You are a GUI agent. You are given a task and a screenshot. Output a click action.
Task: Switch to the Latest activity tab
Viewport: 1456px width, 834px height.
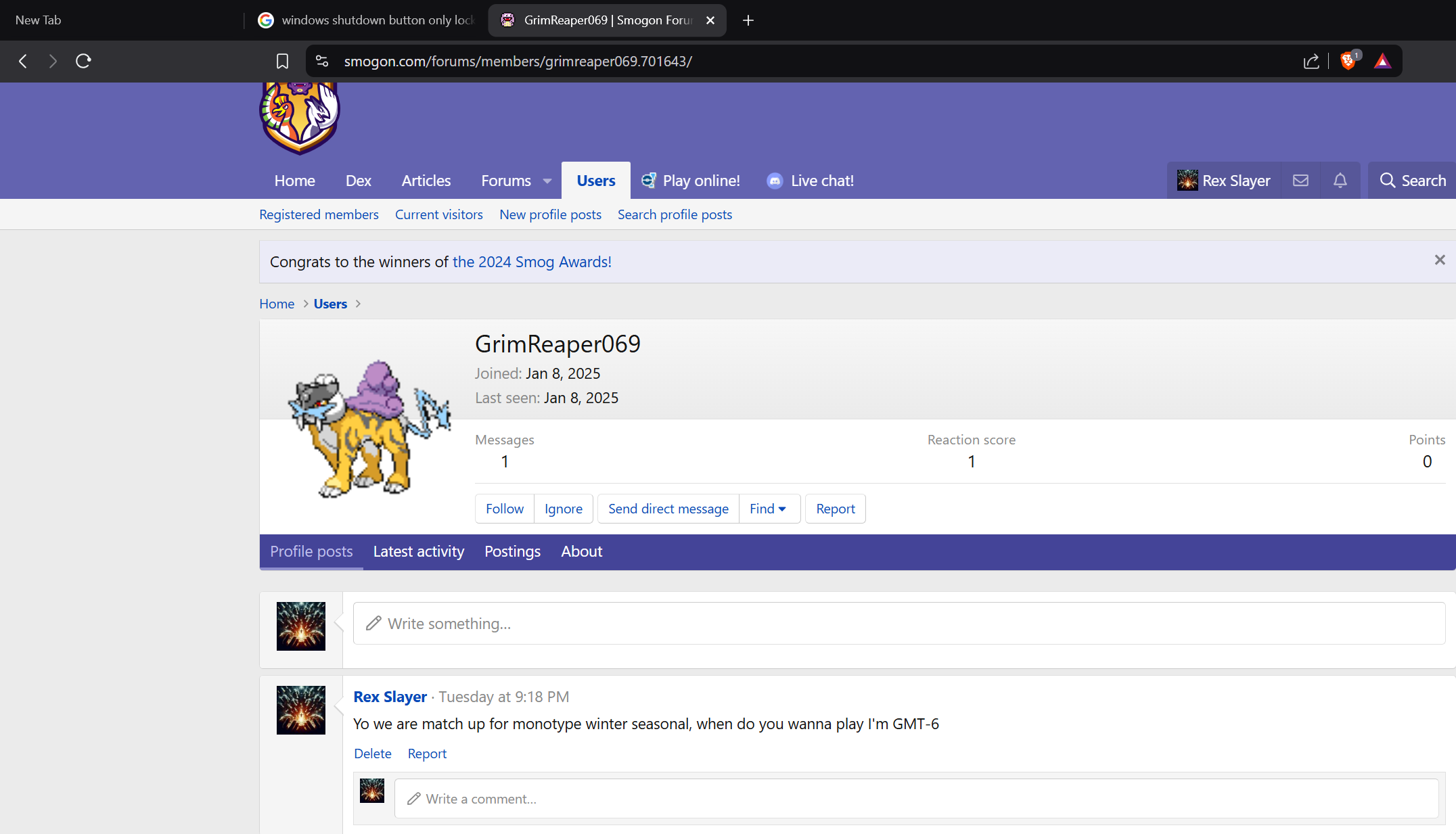(418, 551)
